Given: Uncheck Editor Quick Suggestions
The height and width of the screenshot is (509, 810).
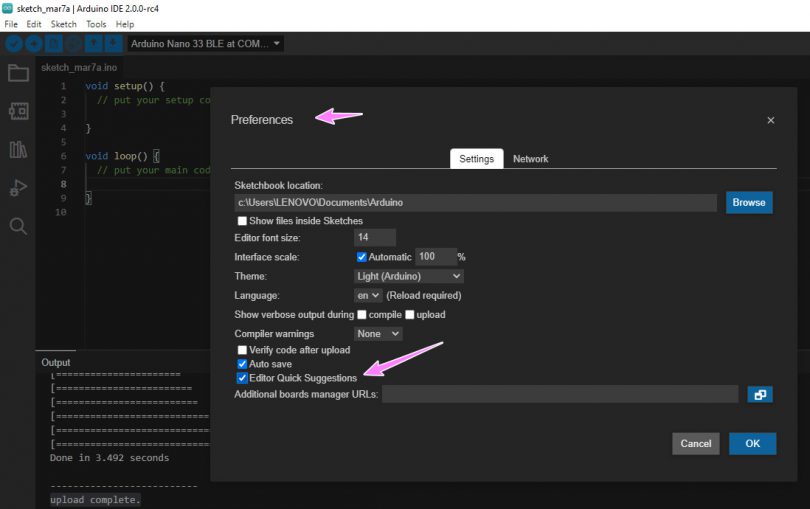Looking at the screenshot, I should (242, 379).
